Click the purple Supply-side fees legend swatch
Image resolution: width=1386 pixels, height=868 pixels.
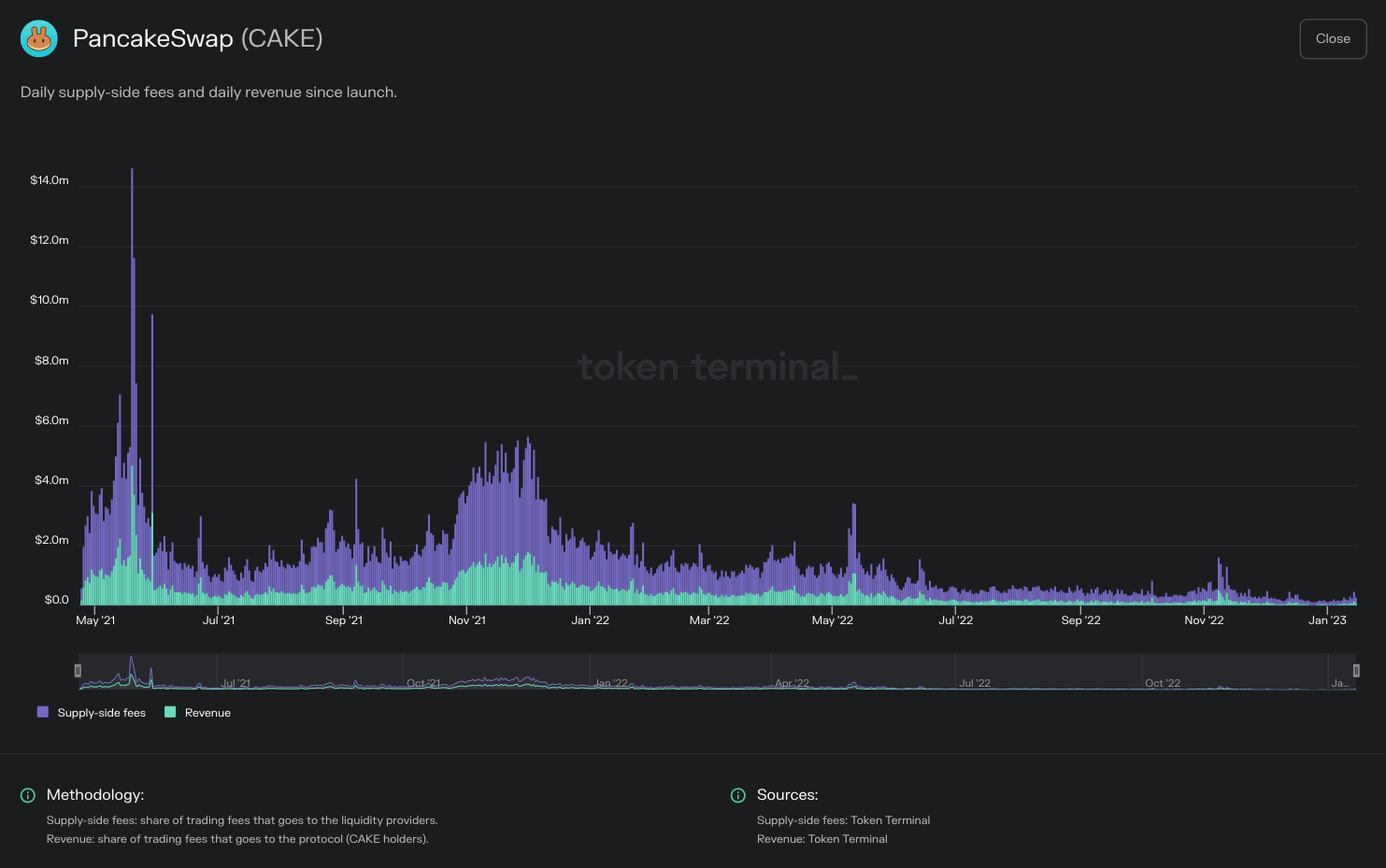(42, 712)
